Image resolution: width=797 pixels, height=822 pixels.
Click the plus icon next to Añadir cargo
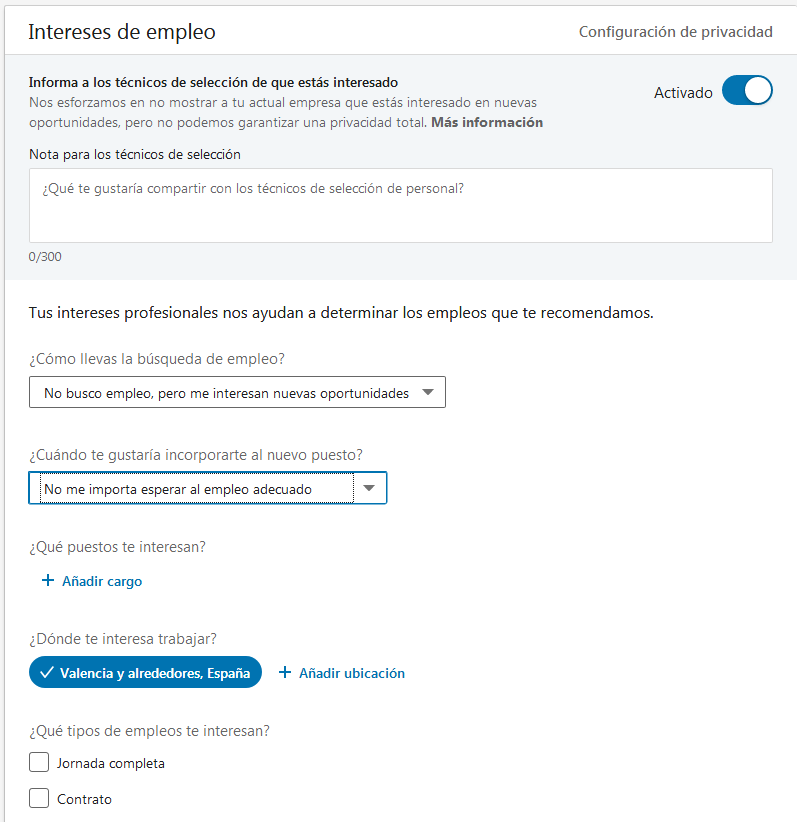47,580
